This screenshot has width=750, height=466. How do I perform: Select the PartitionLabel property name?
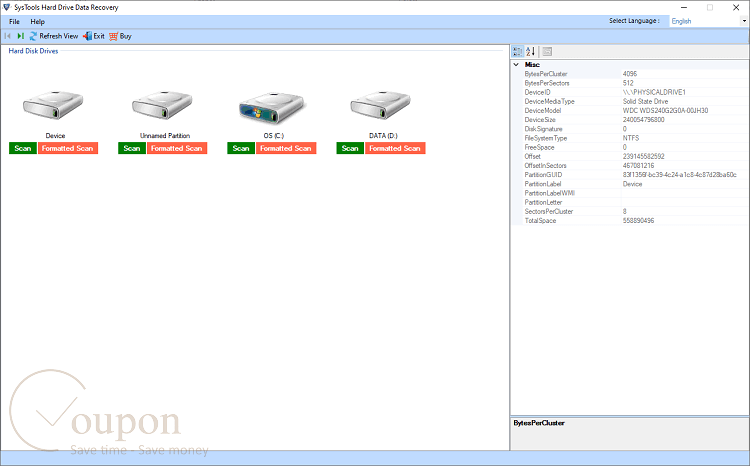pyautogui.click(x=543, y=184)
